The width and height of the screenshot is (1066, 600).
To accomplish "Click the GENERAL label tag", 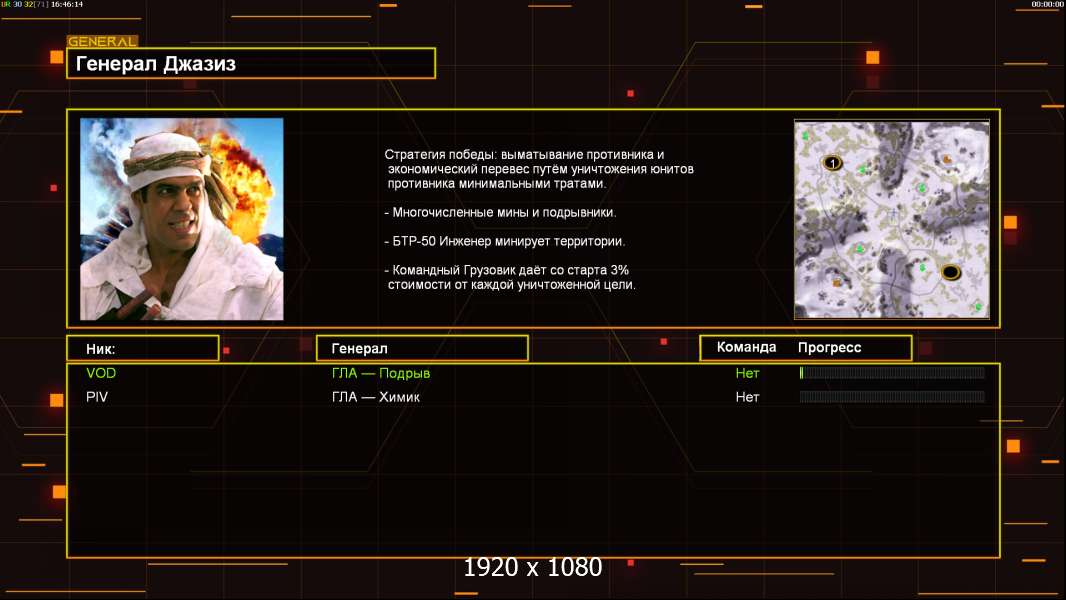I will [x=103, y=41].
